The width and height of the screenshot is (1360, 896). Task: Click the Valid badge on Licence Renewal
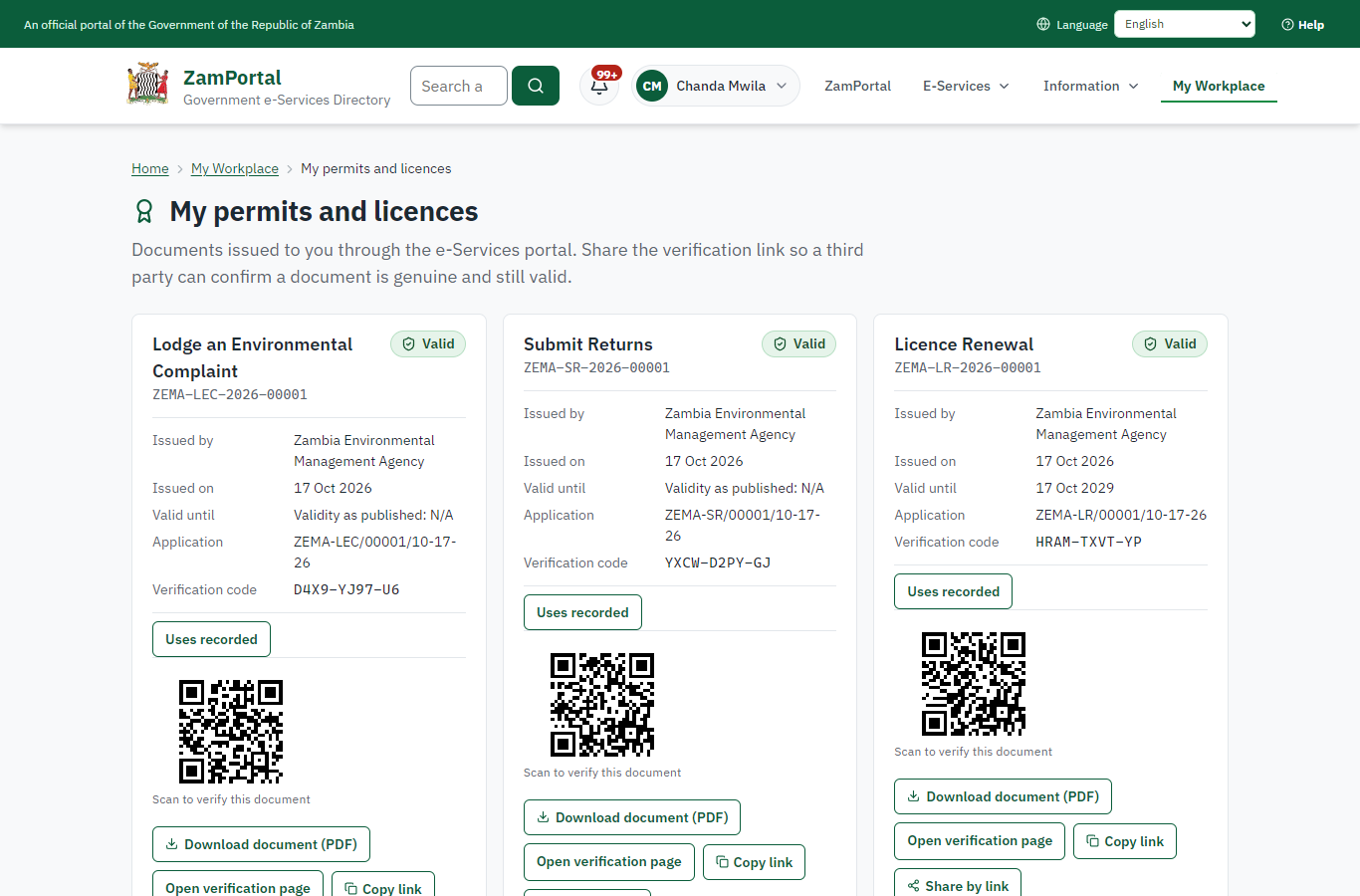(x=1170, y=344)
